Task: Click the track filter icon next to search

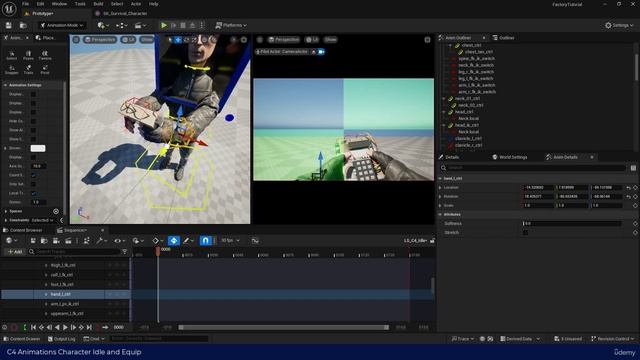Action: click(125, 252)
